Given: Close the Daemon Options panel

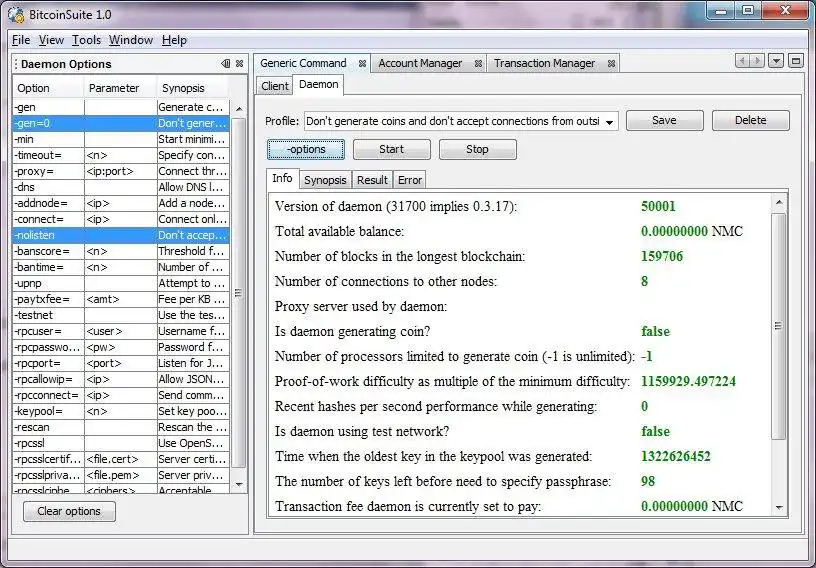Looking at the screenshot, I should coord(239,64).
